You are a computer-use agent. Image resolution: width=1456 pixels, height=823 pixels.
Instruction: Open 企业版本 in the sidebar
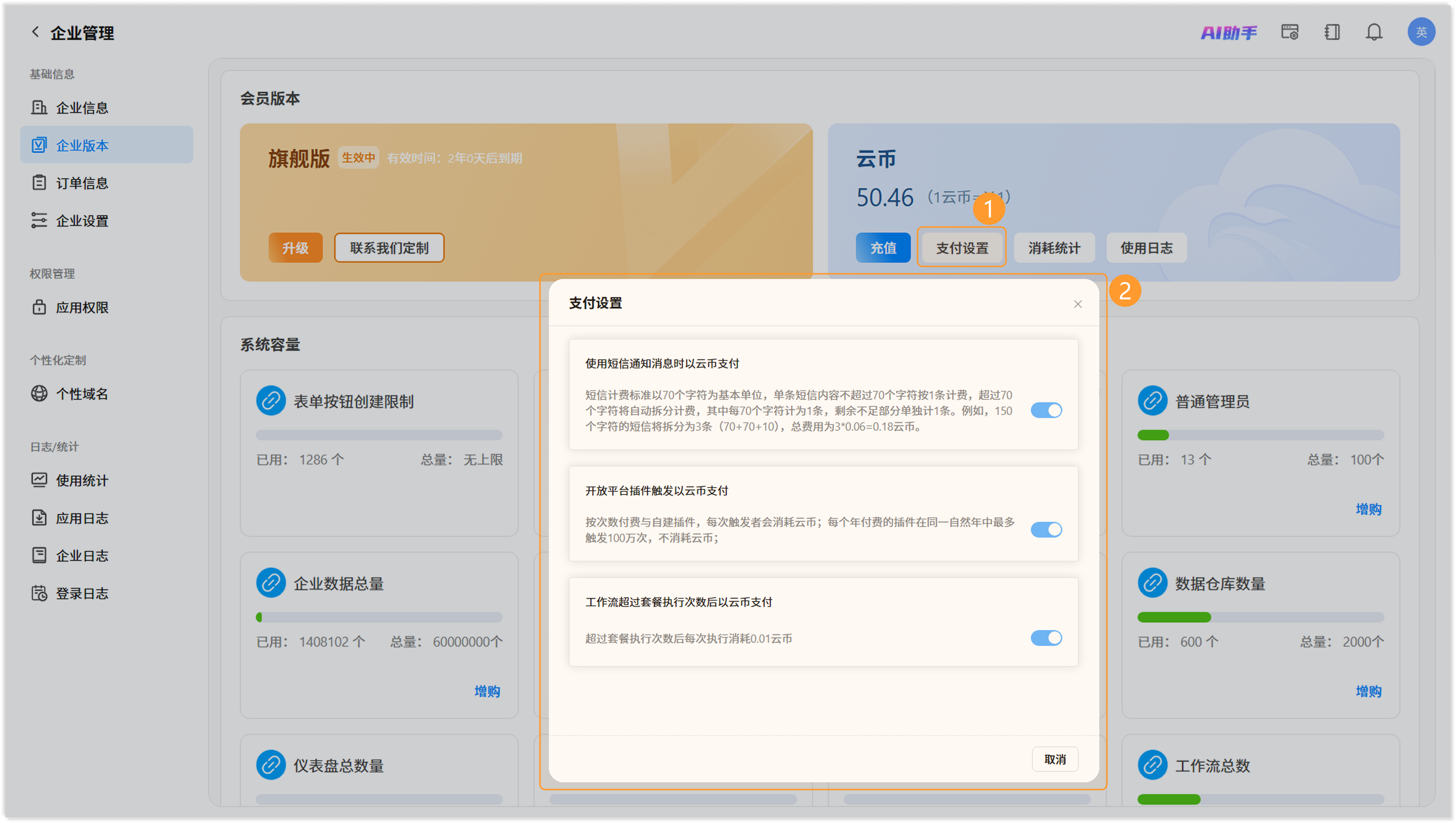[x=106, y=145]
